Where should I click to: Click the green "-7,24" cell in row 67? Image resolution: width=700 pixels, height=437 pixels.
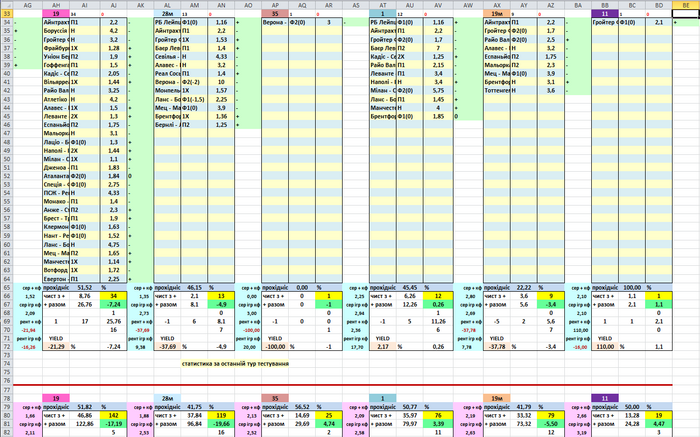tap(113, 304)
